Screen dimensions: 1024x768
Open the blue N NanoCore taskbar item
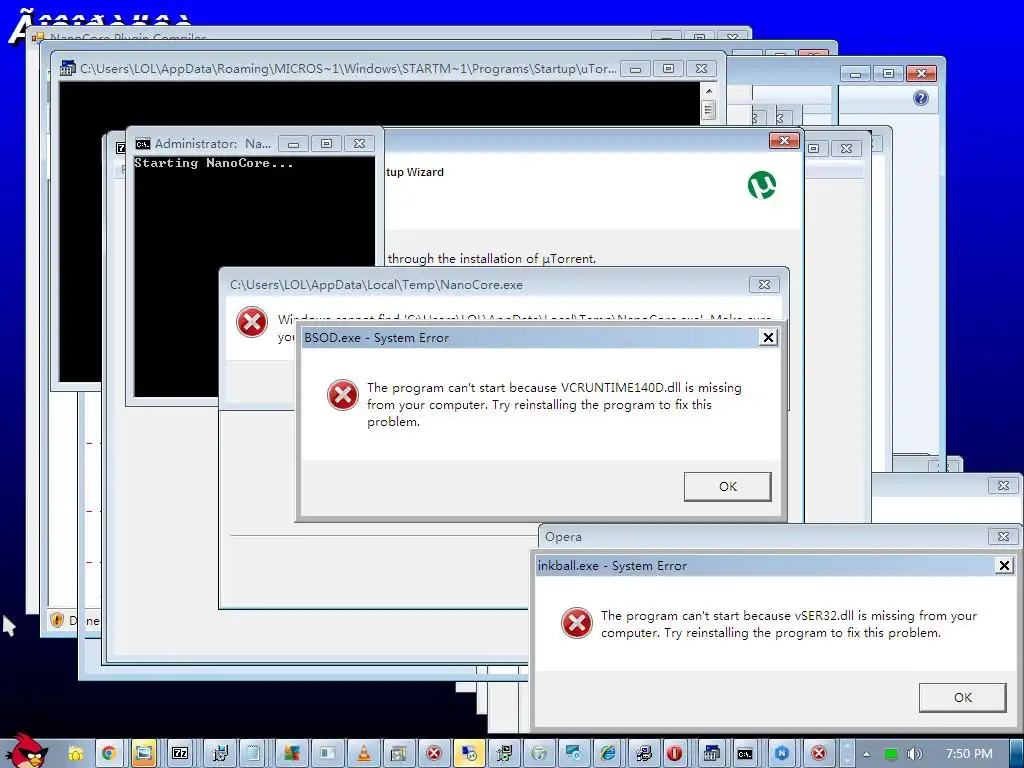(x=782, y=754)
